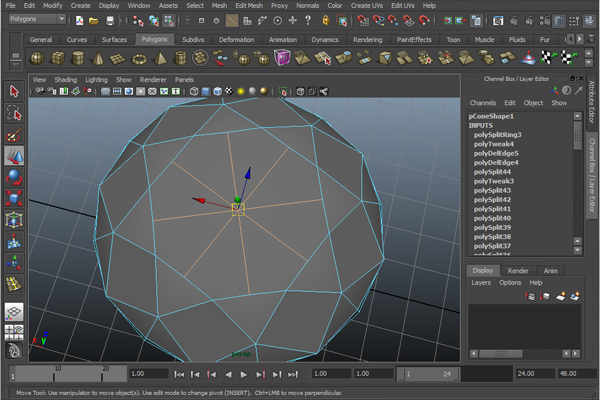Toggle smooth shade all viewport button
600x400 pixels.
click(x=206, y=91)
